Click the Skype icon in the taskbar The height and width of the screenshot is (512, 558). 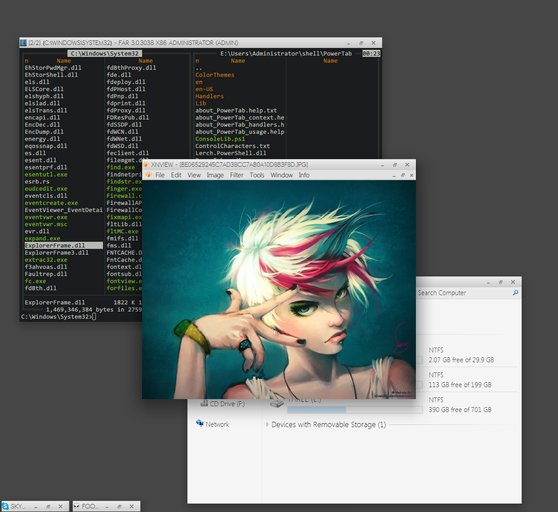[x=5, y=506]
